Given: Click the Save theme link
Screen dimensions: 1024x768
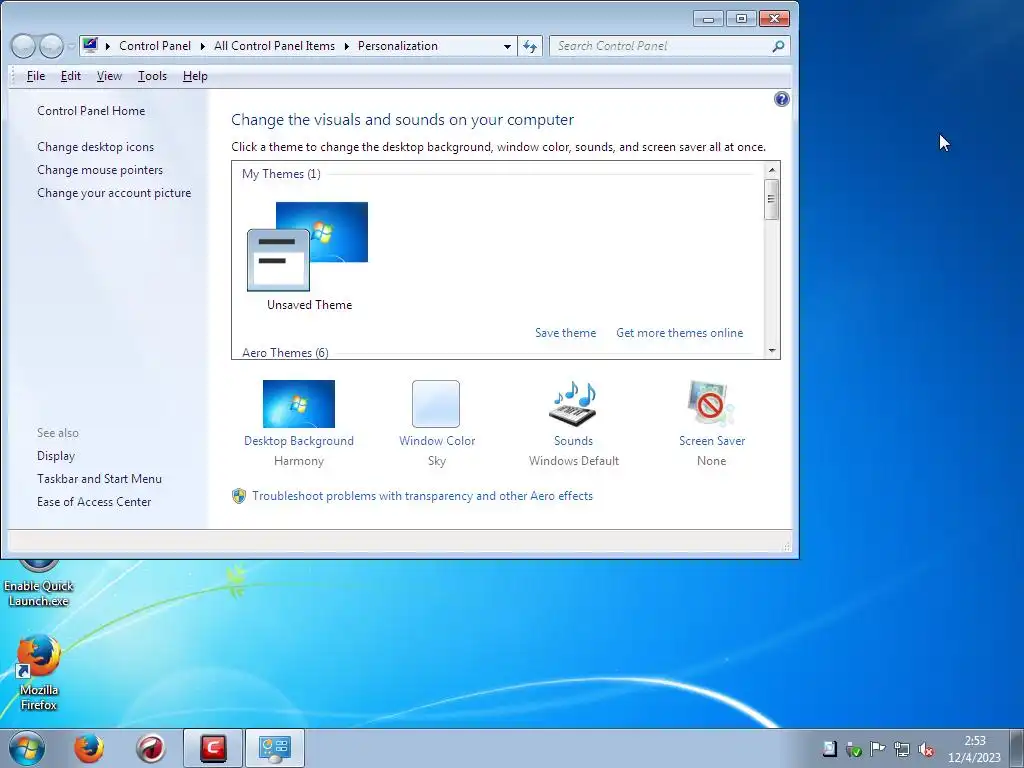Looking at the screenshot, I should (566, 333).
